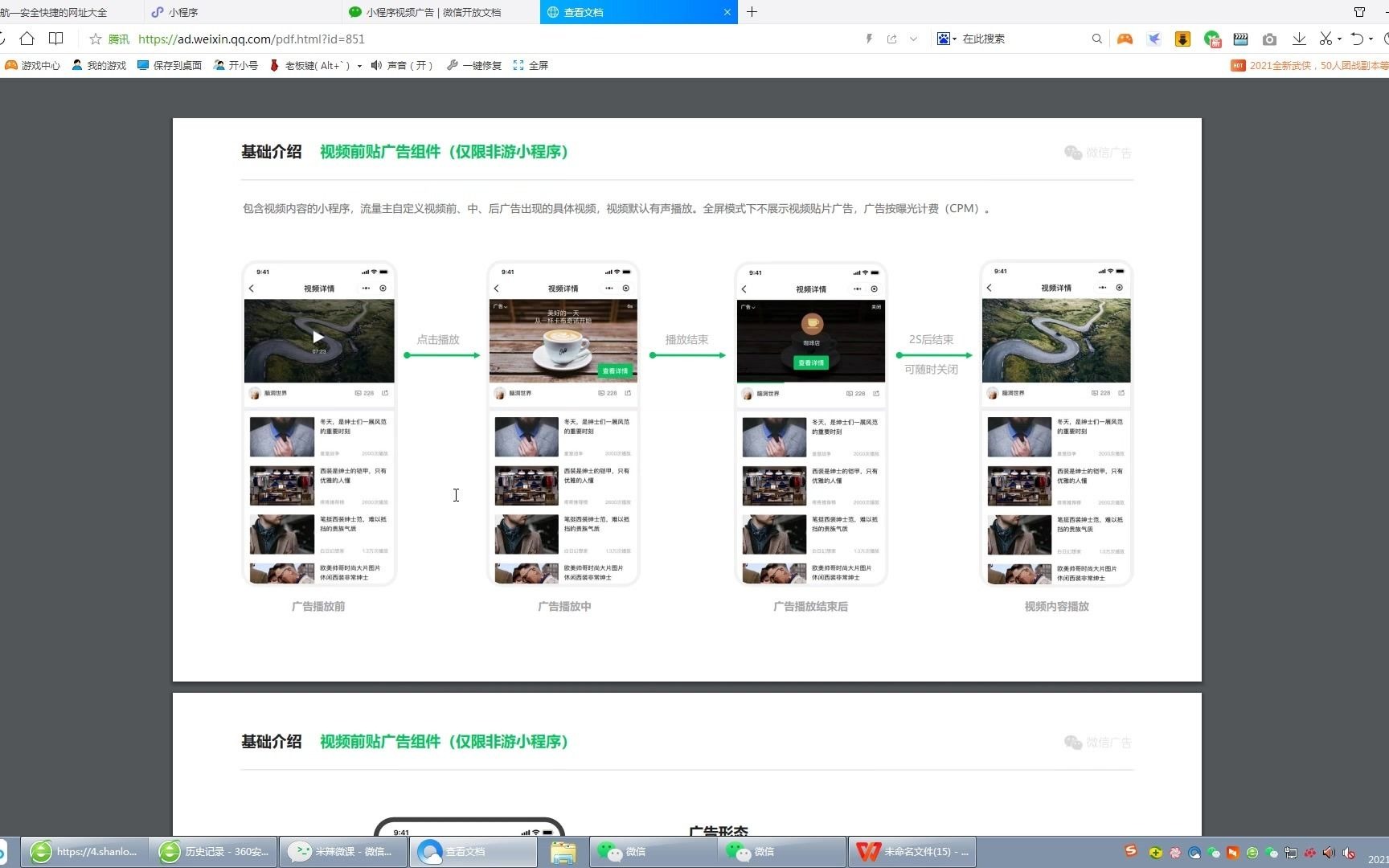Select the active 查看文档 tab

(639, 12)
